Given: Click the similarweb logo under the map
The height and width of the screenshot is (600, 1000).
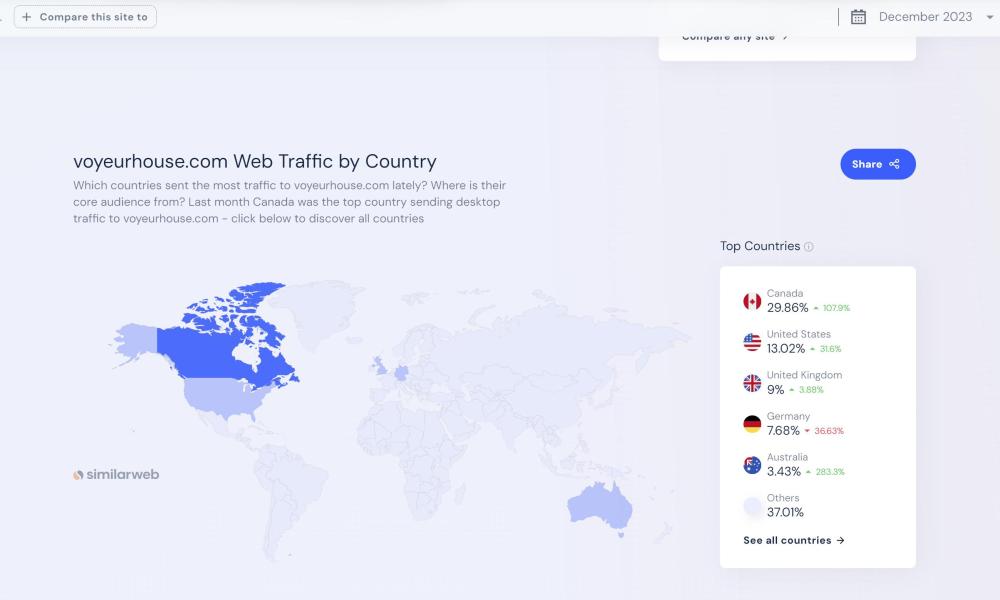Looking at the screenshot, I should pyautogui.click(x=116, y=474).
